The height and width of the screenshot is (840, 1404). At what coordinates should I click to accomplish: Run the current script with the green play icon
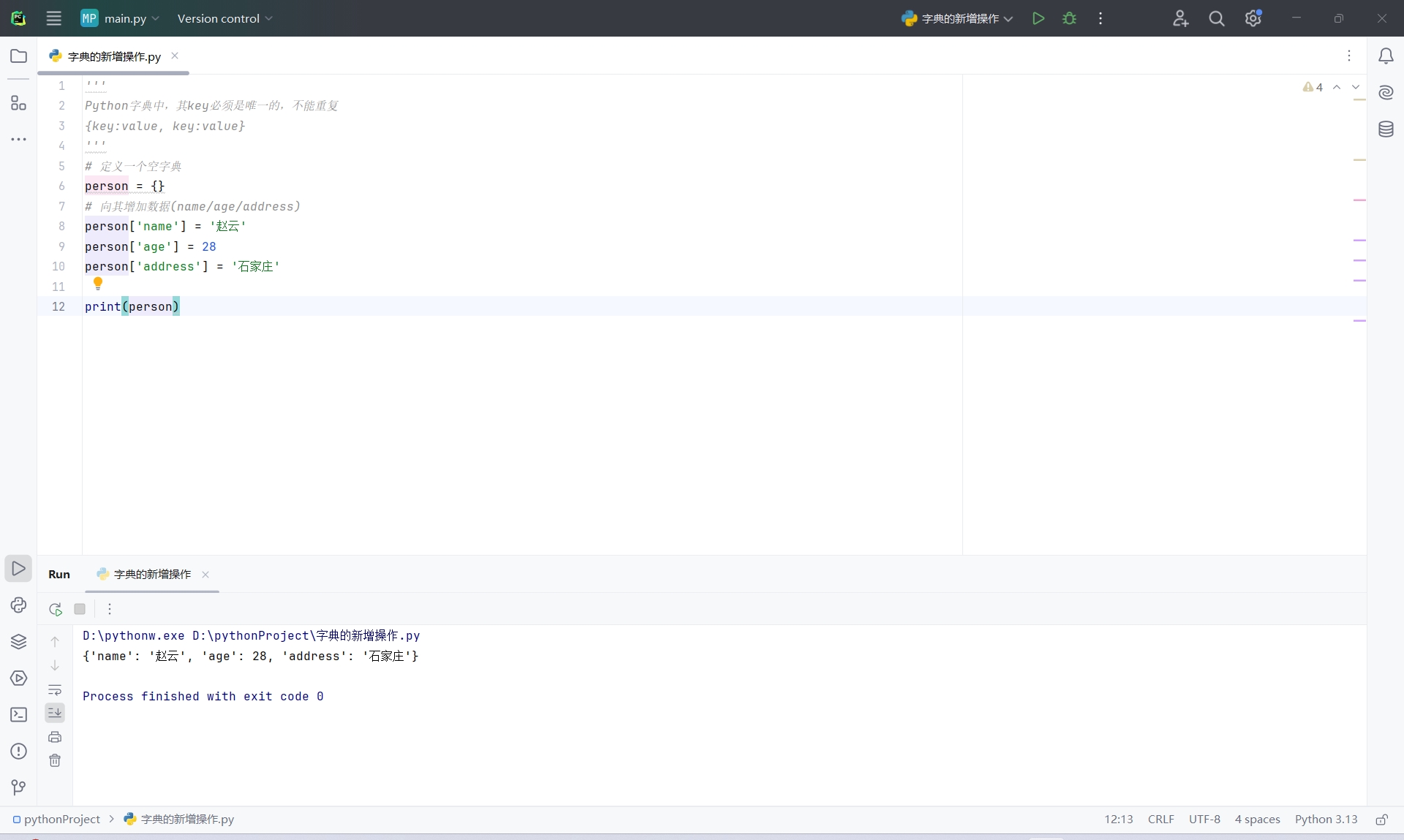1038,18
